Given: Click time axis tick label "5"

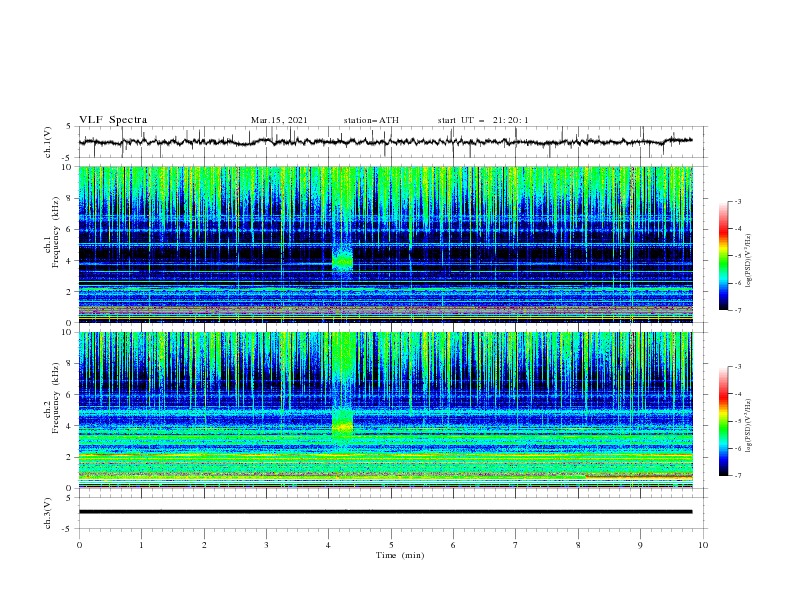Looking at the screenshot, I should (x=391, y=545).
